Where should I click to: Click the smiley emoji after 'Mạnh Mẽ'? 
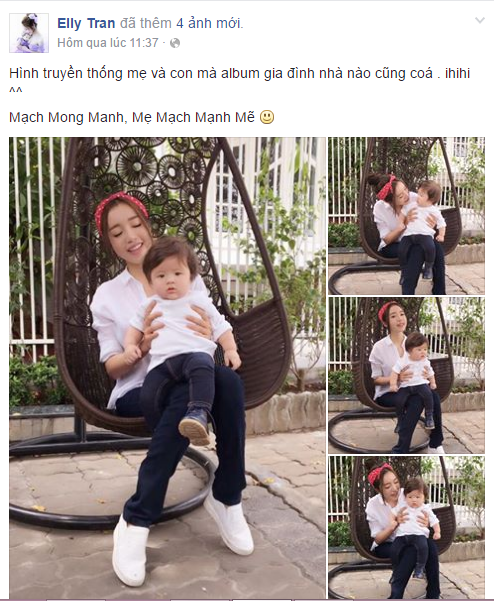[x=267, y=117]
